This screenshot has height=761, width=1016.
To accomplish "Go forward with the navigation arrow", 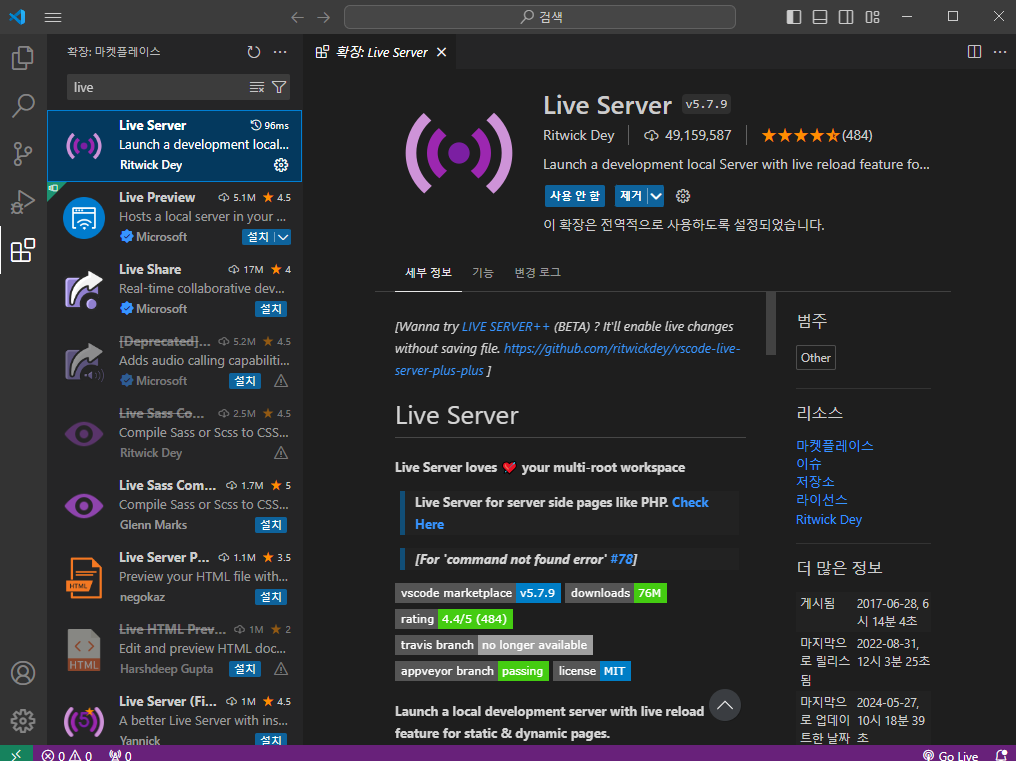I will (323, 17).
